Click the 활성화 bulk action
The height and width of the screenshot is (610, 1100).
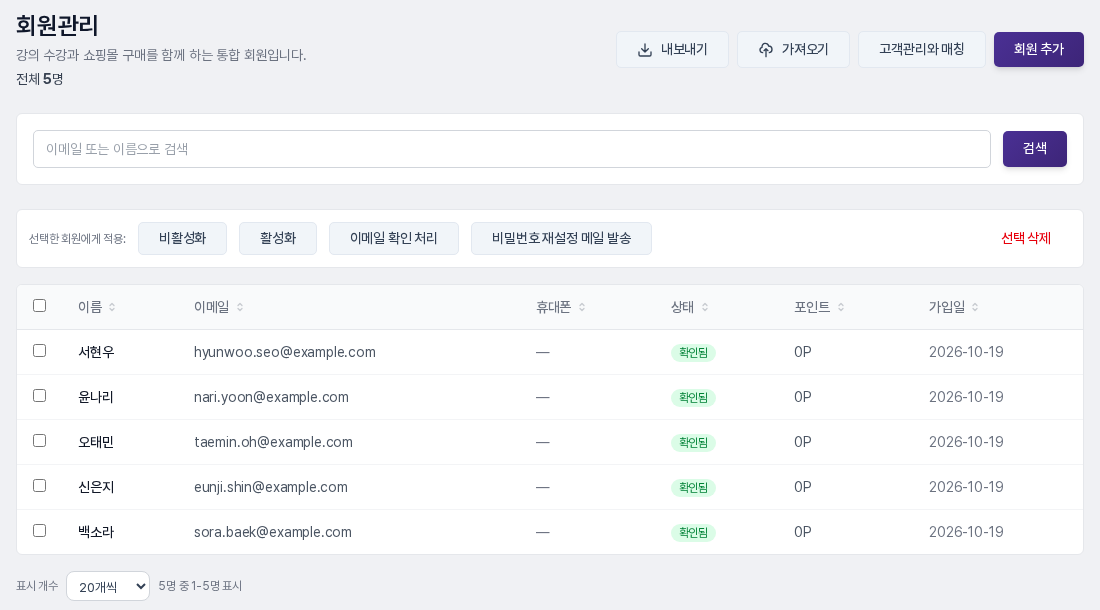point(278,238)
